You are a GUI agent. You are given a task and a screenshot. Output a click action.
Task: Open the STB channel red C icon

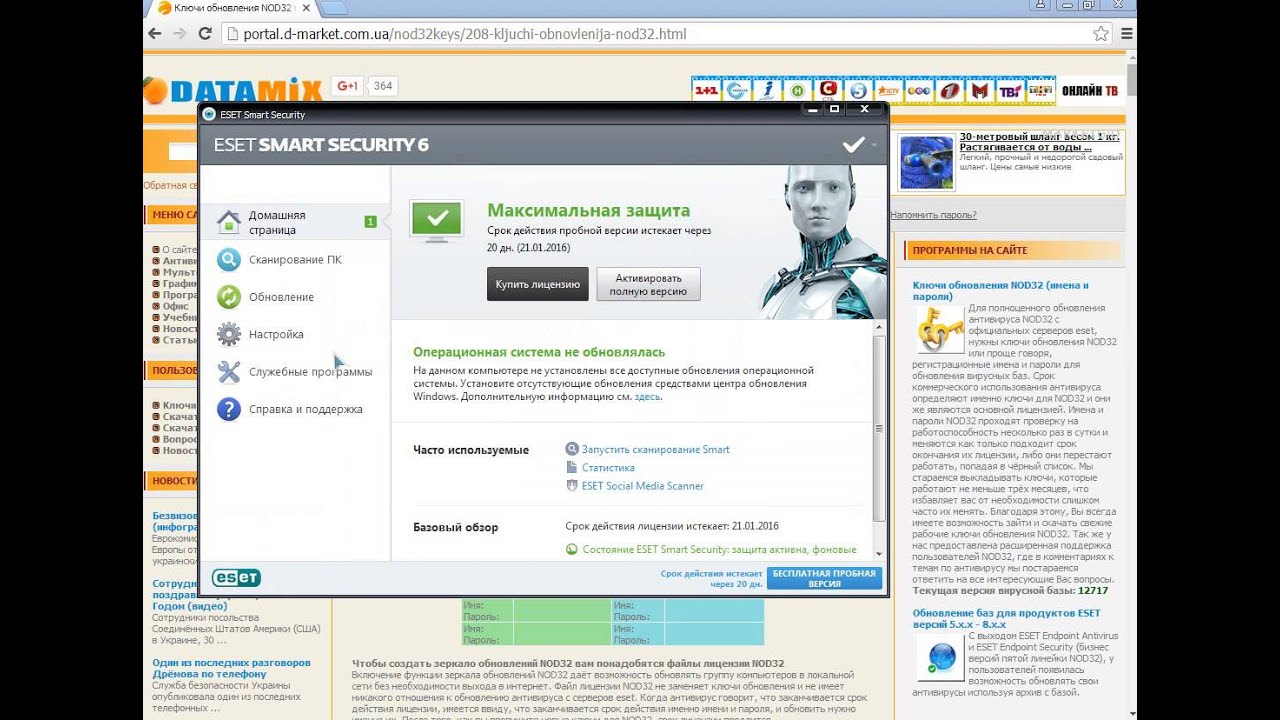[827, 91]
